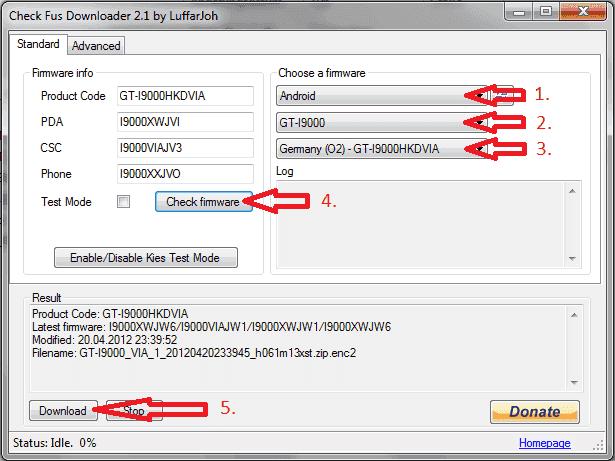The width and height of the screenshot is (615, 461).
Task: Click the Result box up scroll arrow
Action: (x=574, y=315)
